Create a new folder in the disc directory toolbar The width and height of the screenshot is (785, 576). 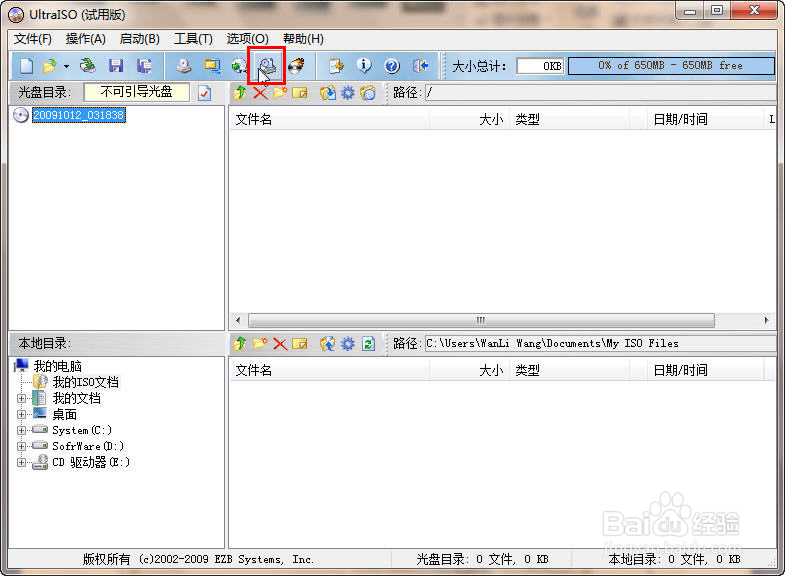pyautogui.click(x=280, y=93)
